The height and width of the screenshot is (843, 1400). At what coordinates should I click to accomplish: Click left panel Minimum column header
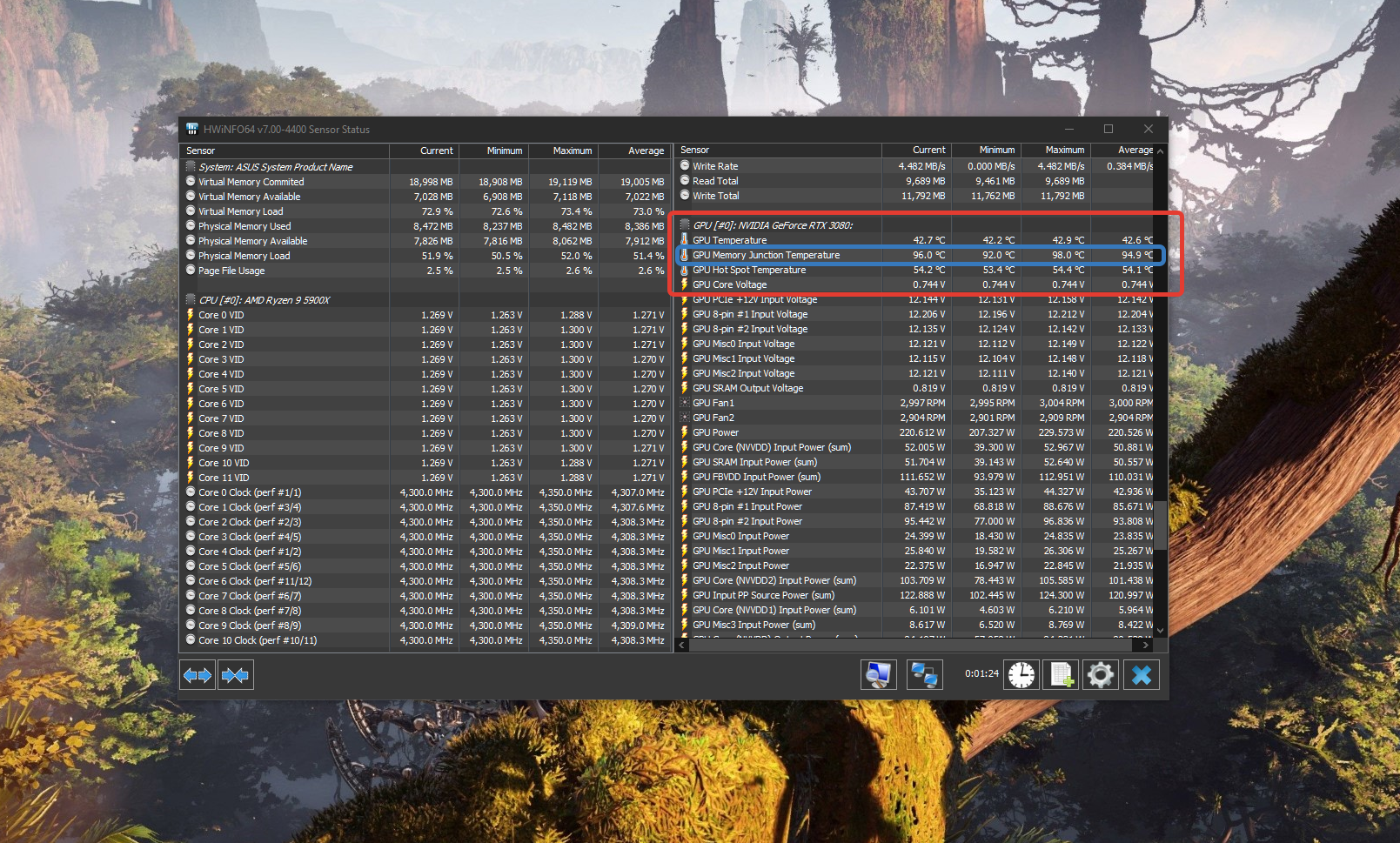[x=493, y=151]
